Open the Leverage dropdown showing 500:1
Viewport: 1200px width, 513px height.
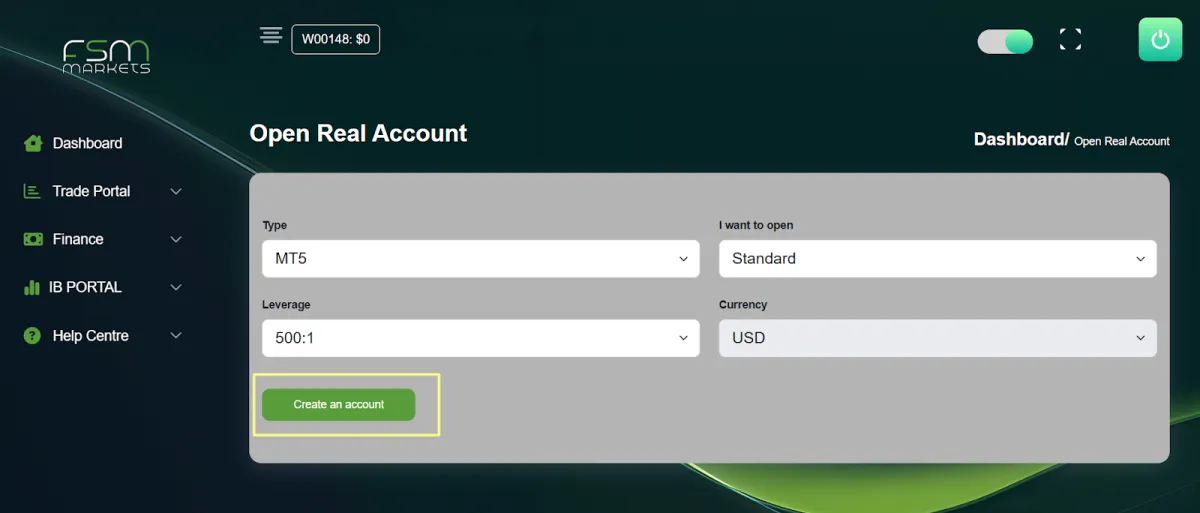point(481,338)
